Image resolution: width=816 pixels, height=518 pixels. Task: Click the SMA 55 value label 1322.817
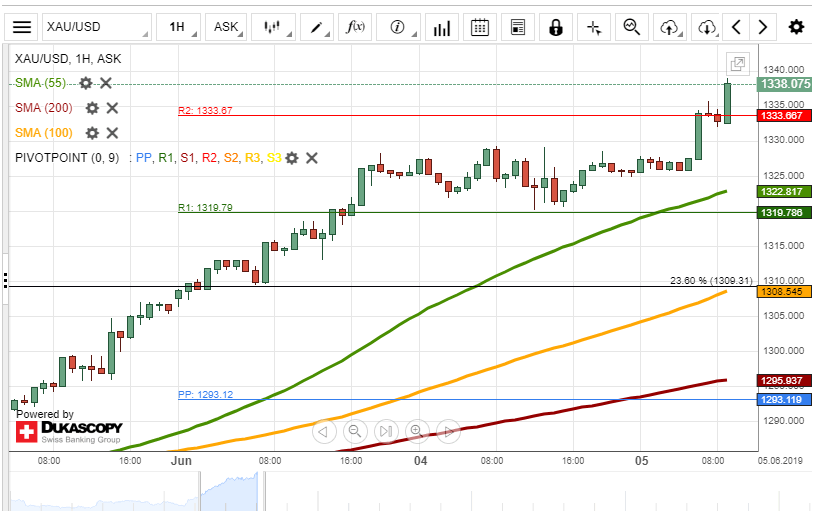pos(784,192)
